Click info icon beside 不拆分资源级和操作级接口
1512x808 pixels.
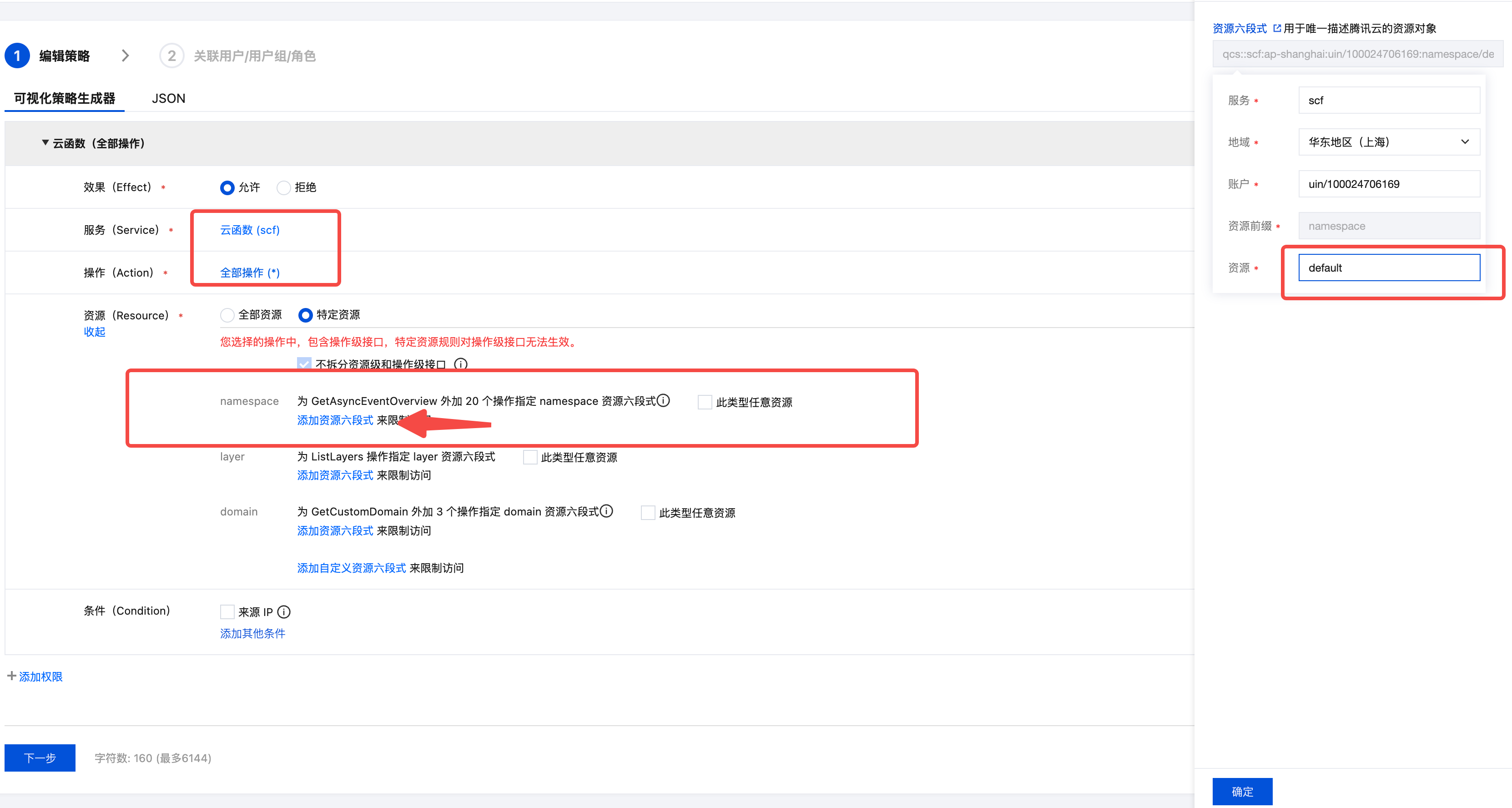pos(461,364)
